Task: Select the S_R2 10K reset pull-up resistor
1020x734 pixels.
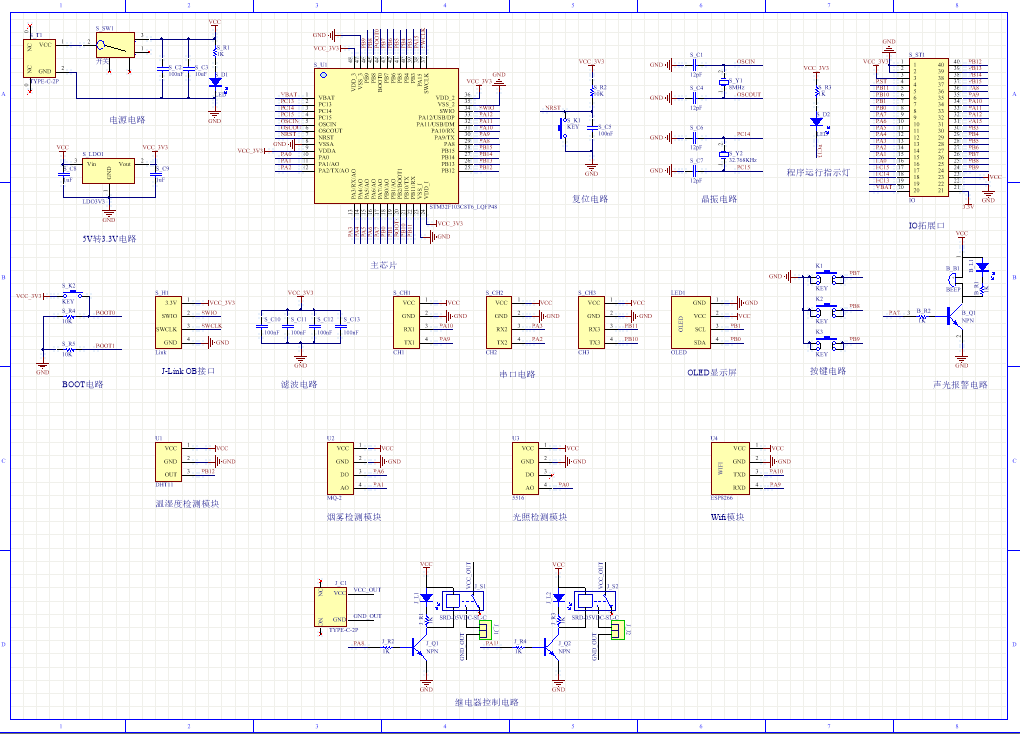Action: click(x=591, y=90)
